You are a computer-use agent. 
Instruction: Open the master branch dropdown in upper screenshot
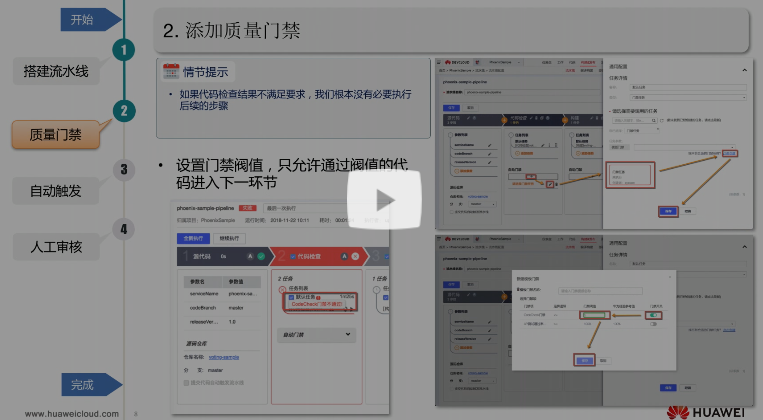point(482,204)
